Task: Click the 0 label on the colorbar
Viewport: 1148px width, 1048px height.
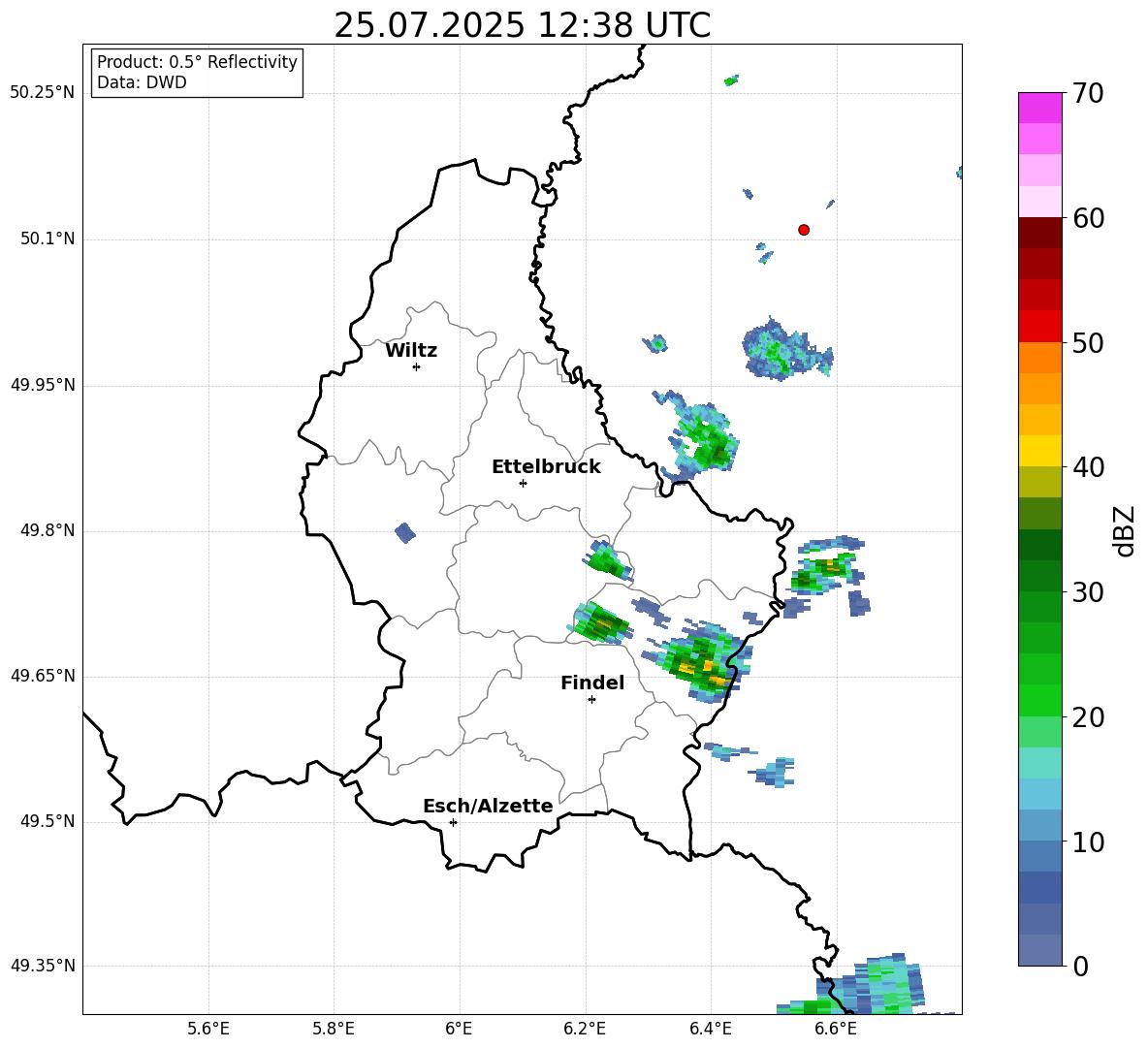Action: (x=1080, y=967)
